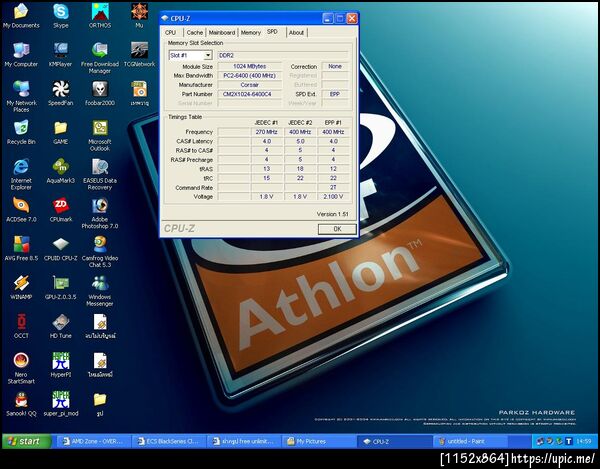Click the taskbar clock showing 14:59
Viewport: 600px width, 469px height.
tap(584, 441)
